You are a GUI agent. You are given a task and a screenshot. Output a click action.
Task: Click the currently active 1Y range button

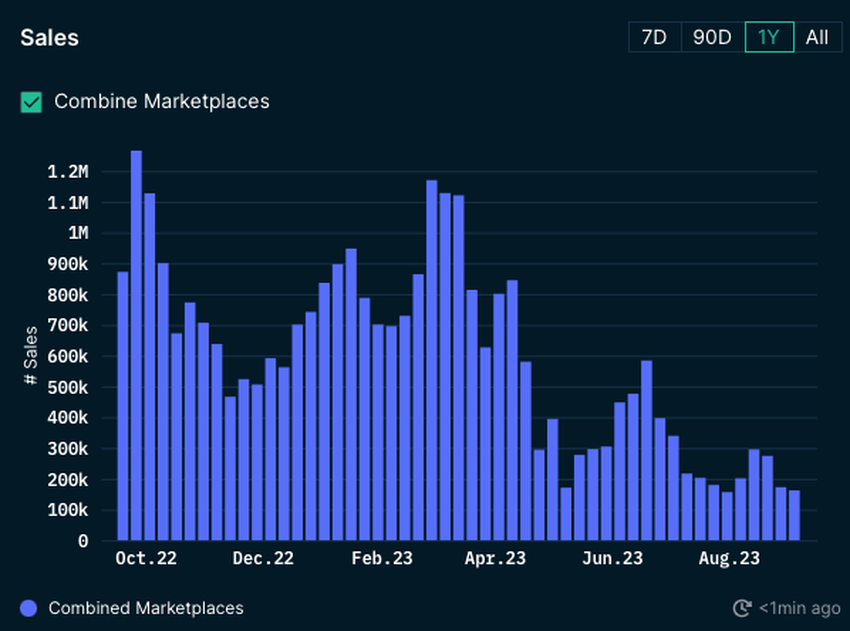click(769, 37)
